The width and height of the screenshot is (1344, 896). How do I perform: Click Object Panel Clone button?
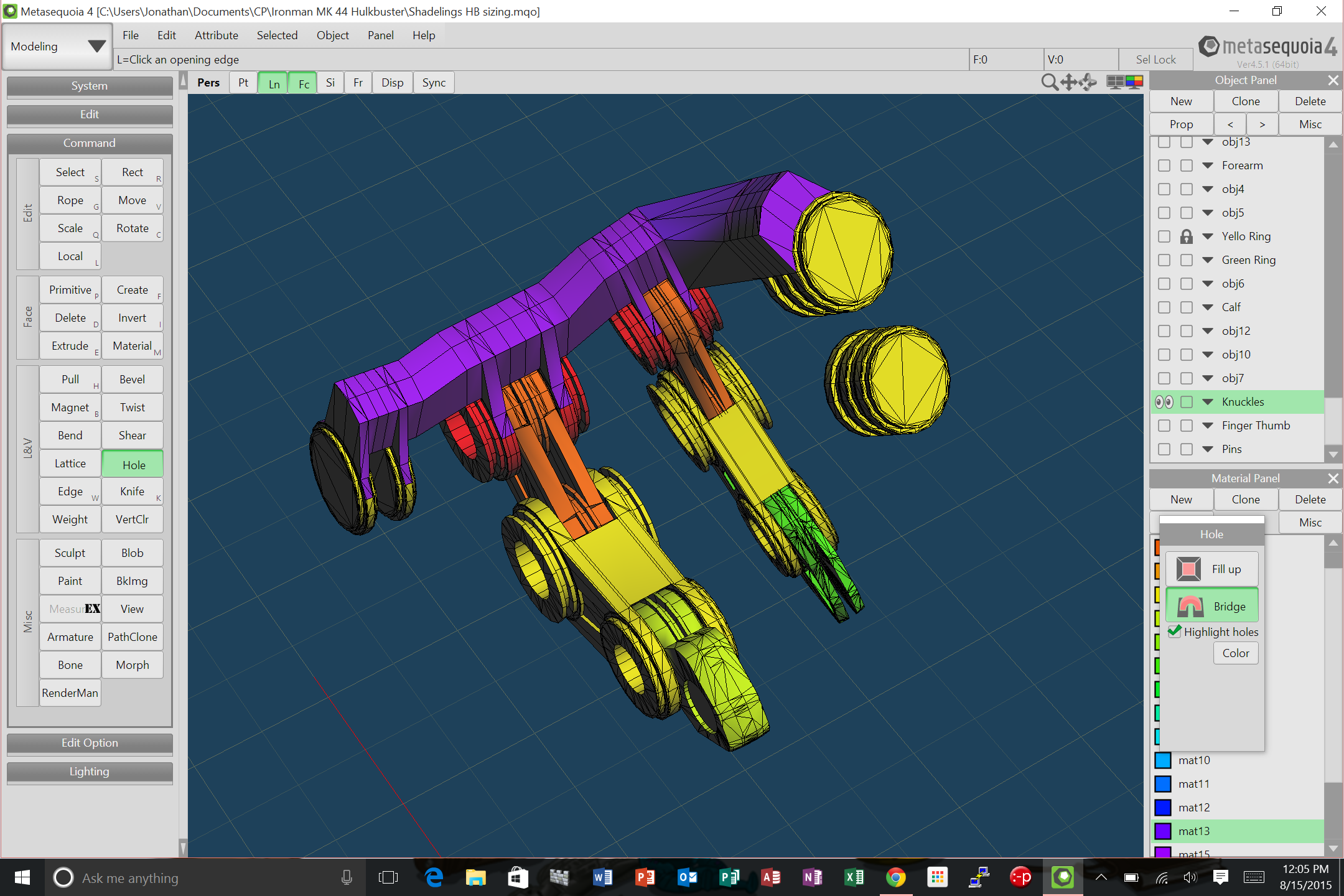point(1246,101)
